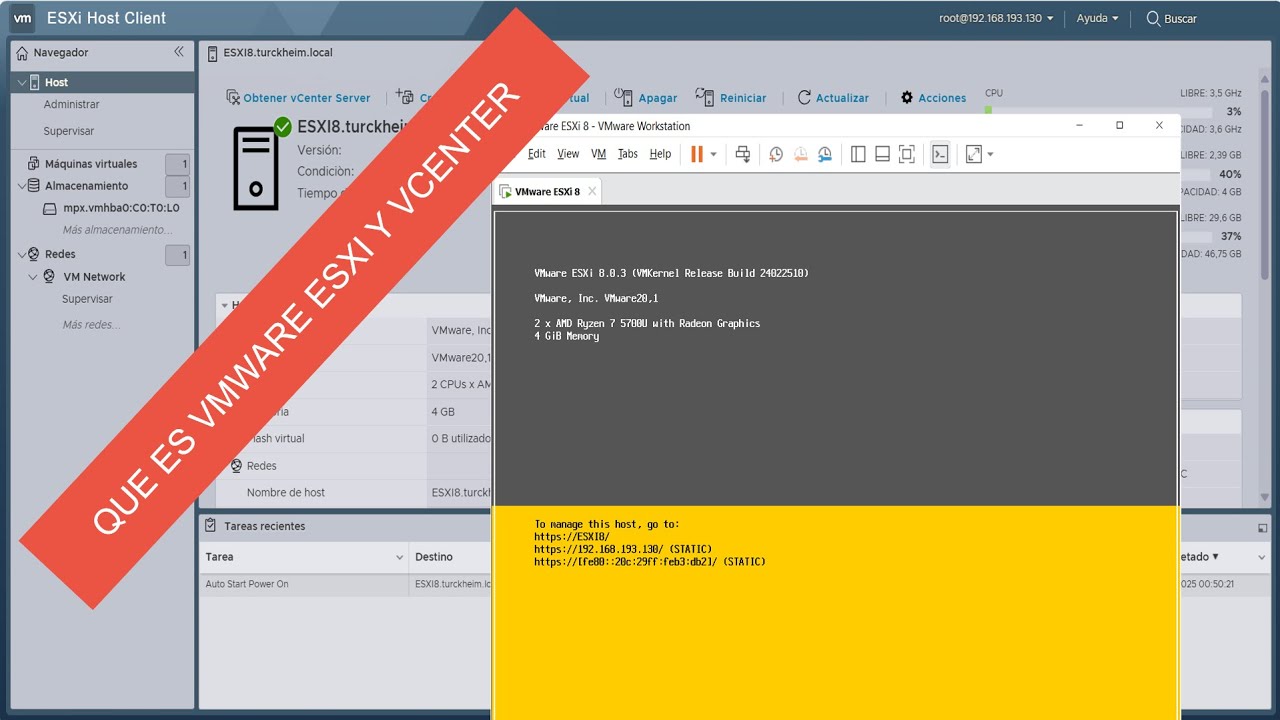Viewport: 1280px width, 720px height.
Task: Open the stretch options dropdown arrow
Action: 990,155
